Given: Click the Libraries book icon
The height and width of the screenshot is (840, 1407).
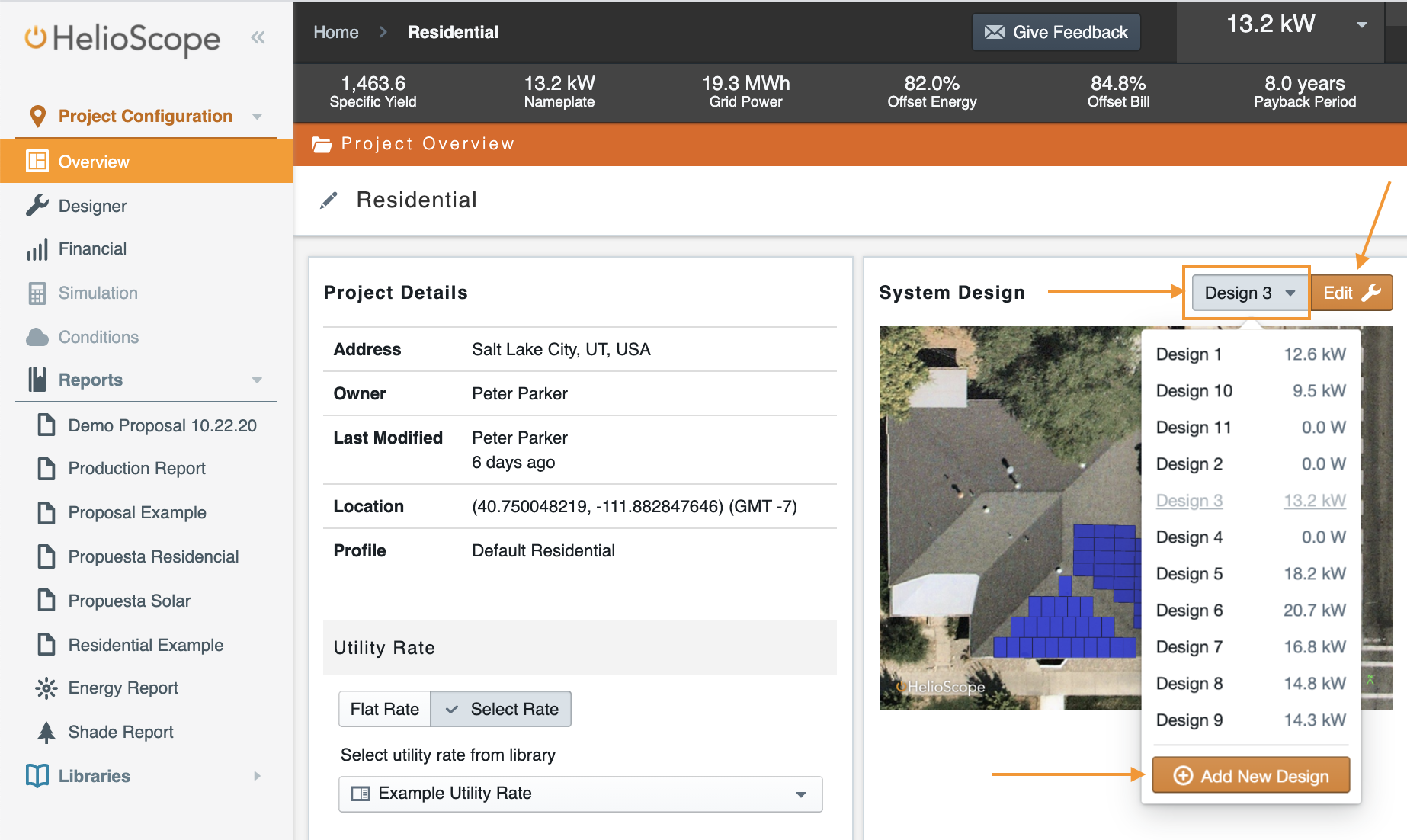Looking at the screenshot, I should 37,775.
